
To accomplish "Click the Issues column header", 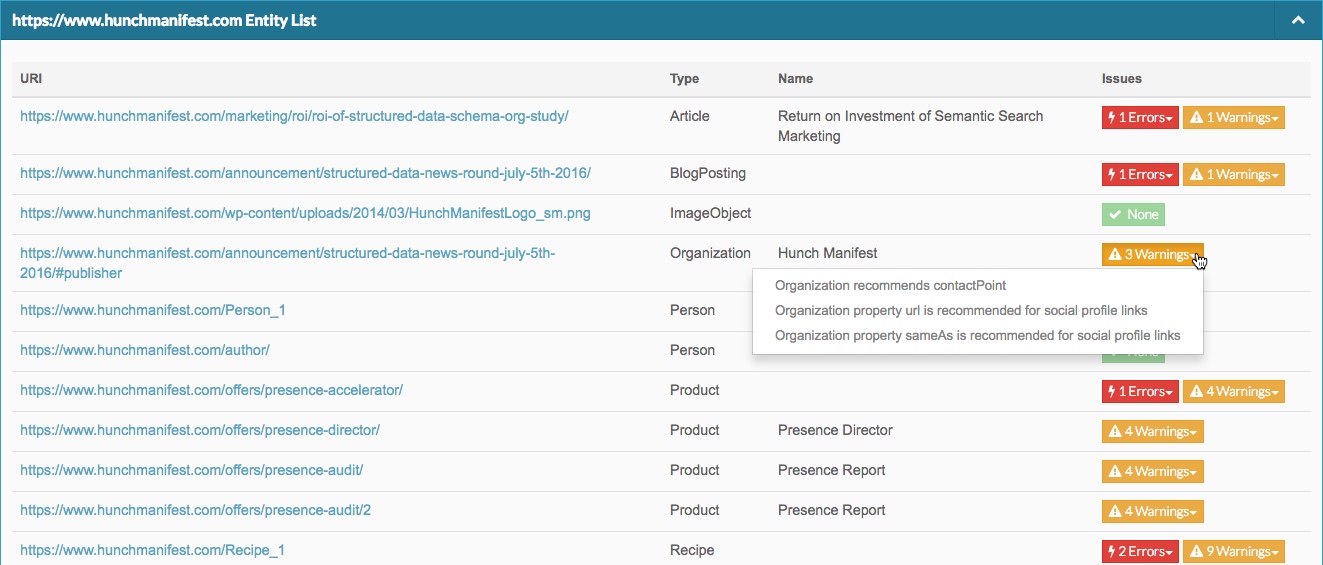I will [x=1121, y=78].
